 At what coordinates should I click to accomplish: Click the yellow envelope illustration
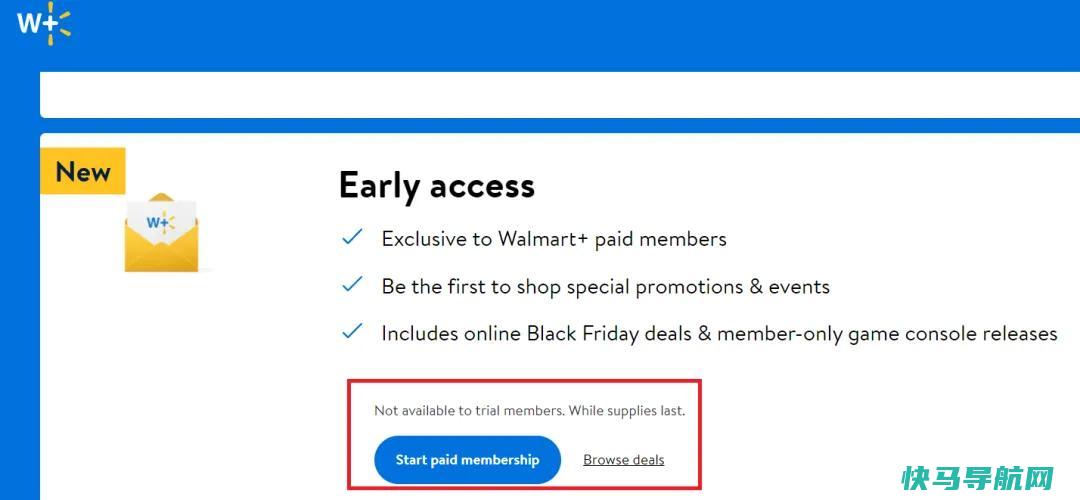(162, 233)
